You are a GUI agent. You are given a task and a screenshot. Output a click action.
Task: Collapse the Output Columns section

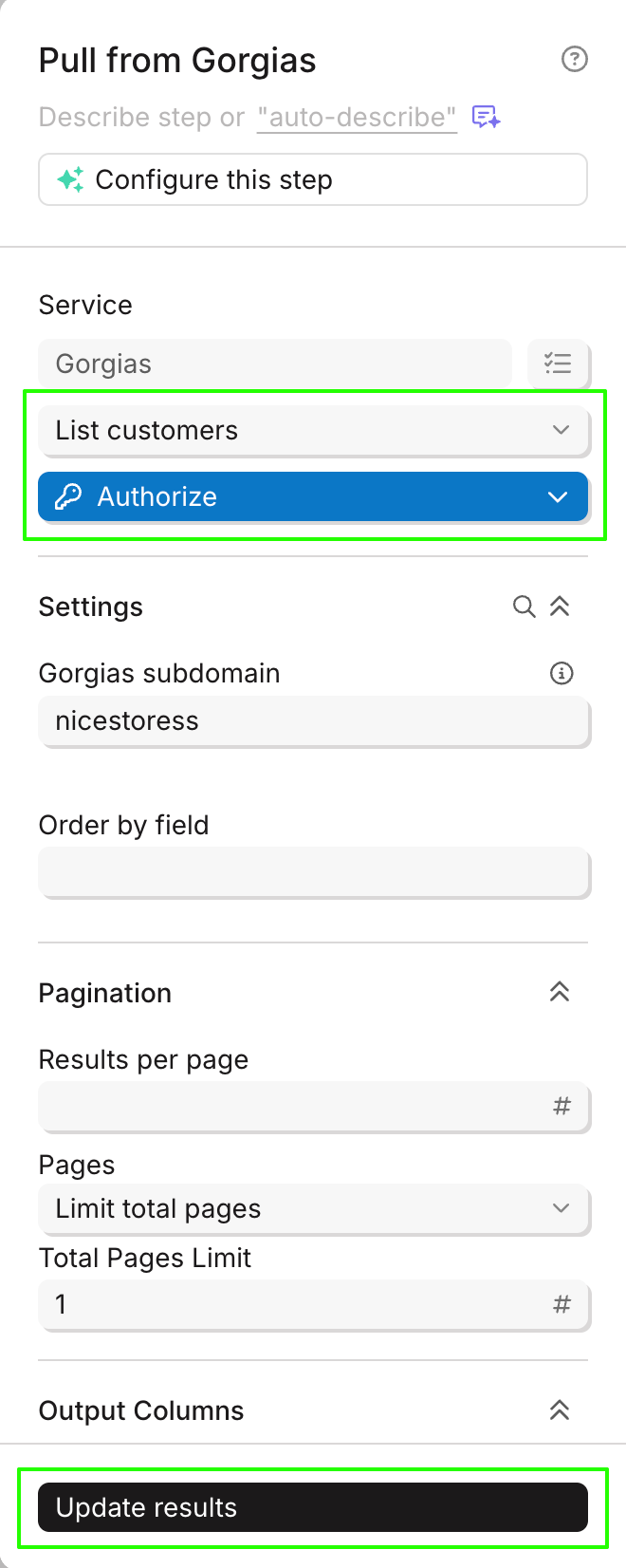coord(560,1410)
